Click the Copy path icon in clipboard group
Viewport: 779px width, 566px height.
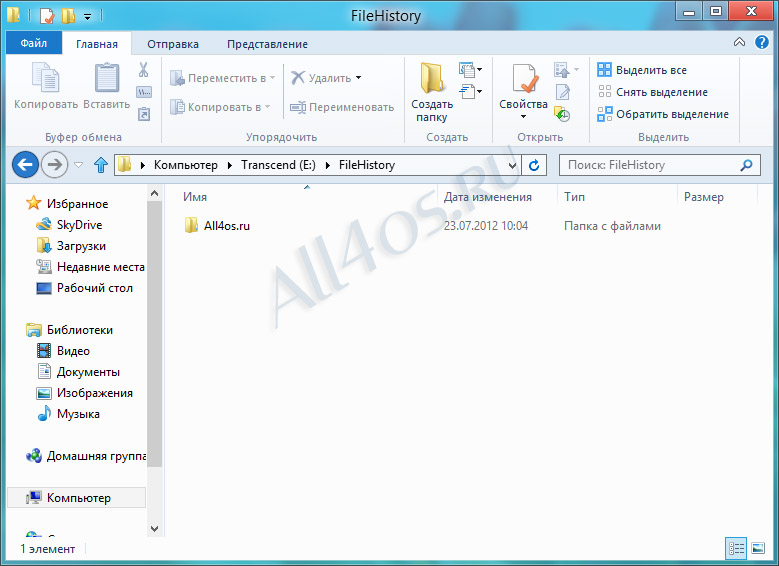tap(144, 92)
